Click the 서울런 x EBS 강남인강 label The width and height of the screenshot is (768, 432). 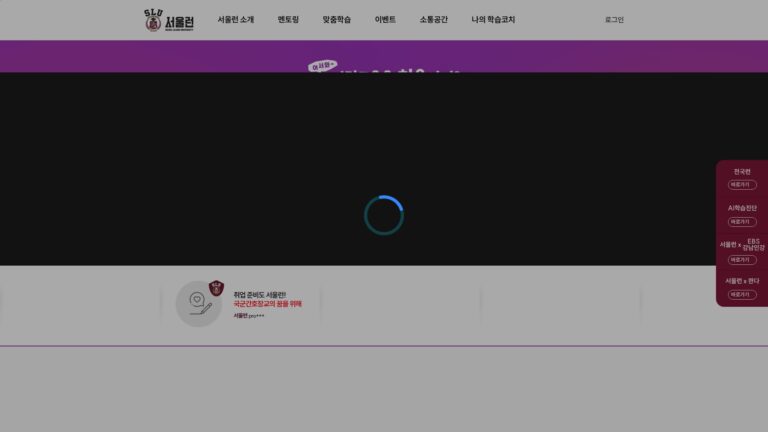(742, 244)
